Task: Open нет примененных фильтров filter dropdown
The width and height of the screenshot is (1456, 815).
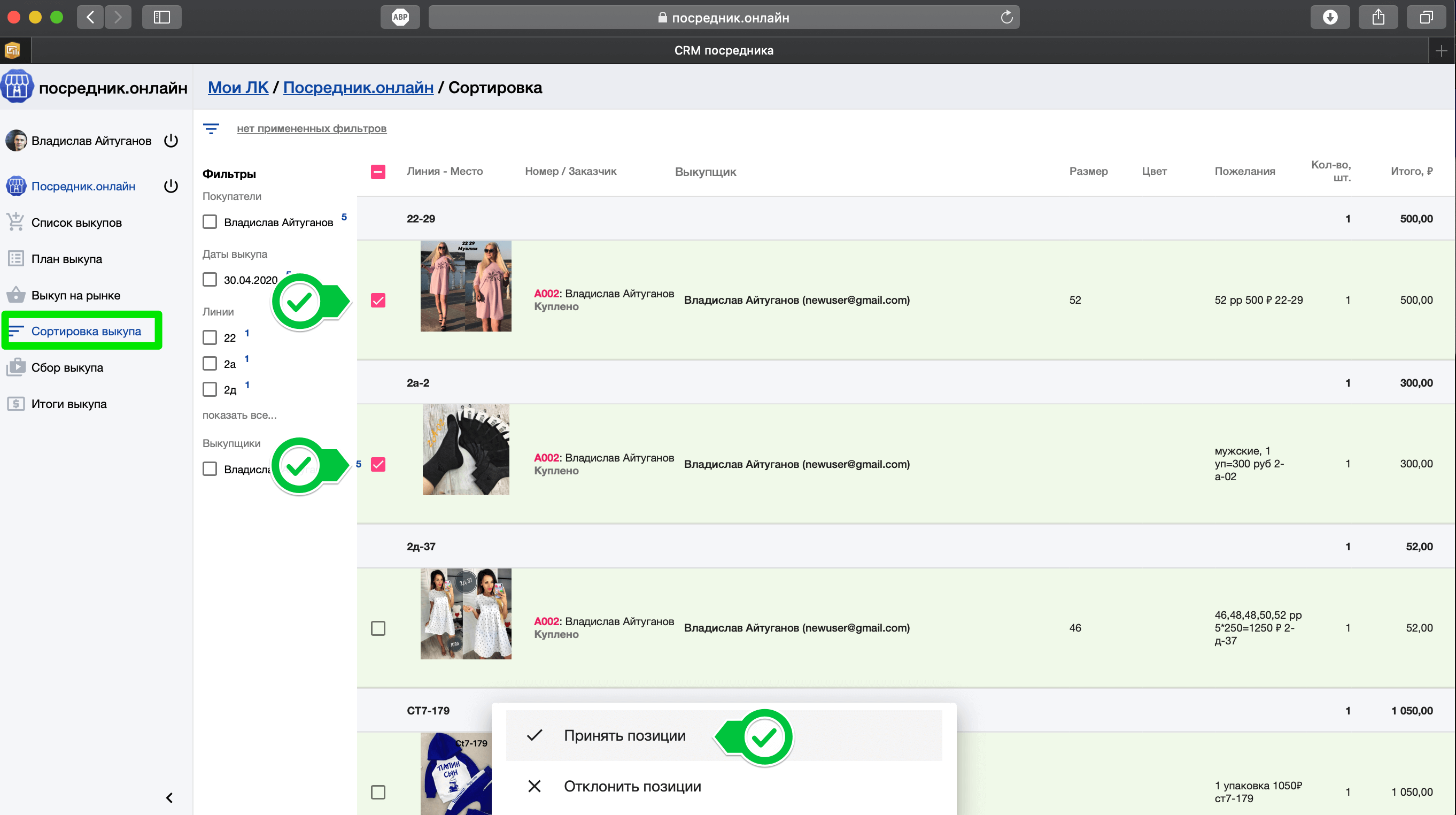Action: pos(312,128)
